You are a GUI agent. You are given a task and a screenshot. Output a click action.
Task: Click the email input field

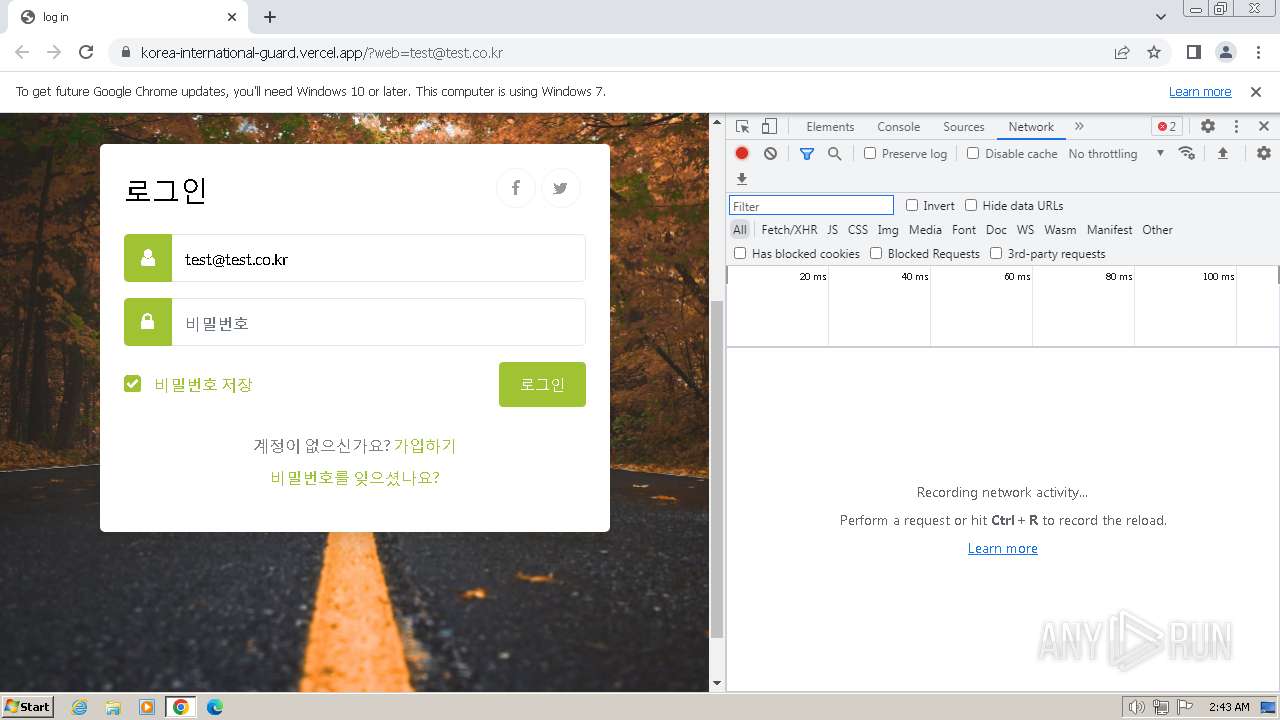[x=379, y=258]
